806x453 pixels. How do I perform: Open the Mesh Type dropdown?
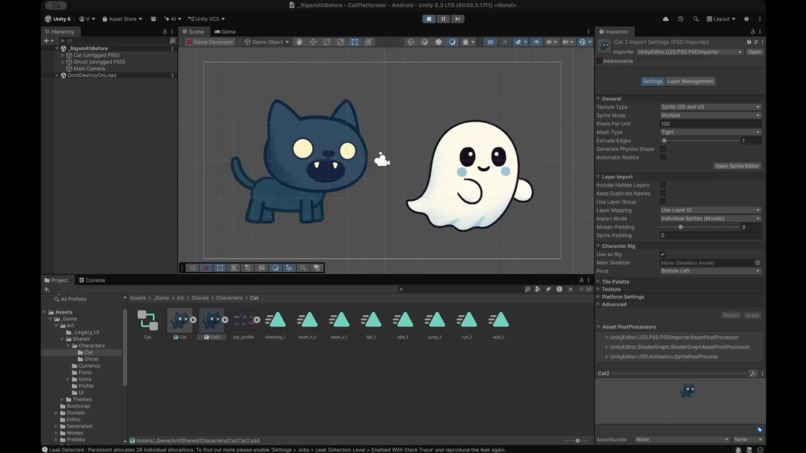pyautogui.click(x=710, y=132)
